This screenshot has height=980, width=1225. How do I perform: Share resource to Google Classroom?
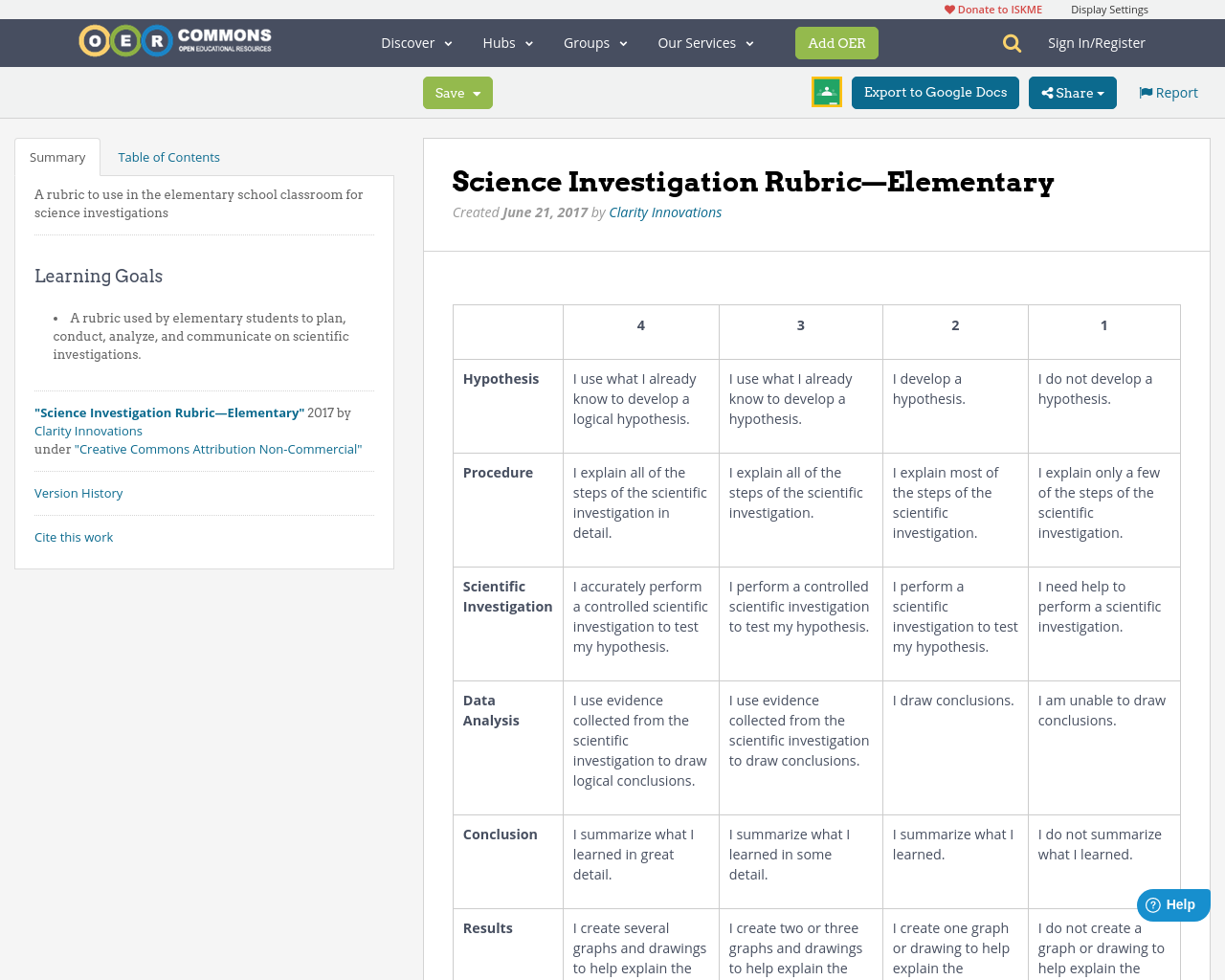tap(825, 92)
